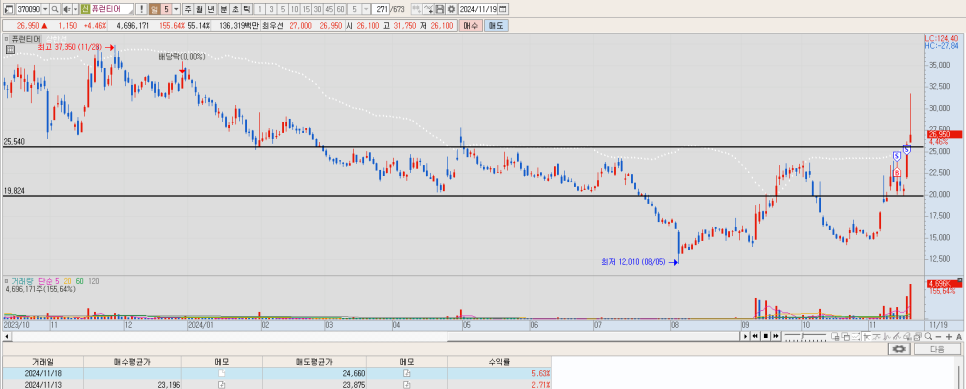
Task: Open the dropdown arrow beside speaker icon
Action: [x=76, y=9]
